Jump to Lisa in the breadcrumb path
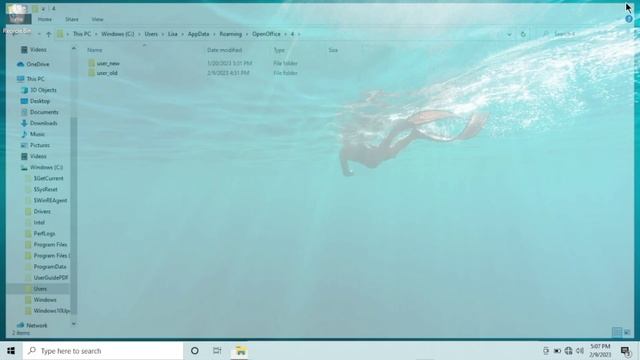This screenshot has height=360, width=640. click(x=173, y=34)
